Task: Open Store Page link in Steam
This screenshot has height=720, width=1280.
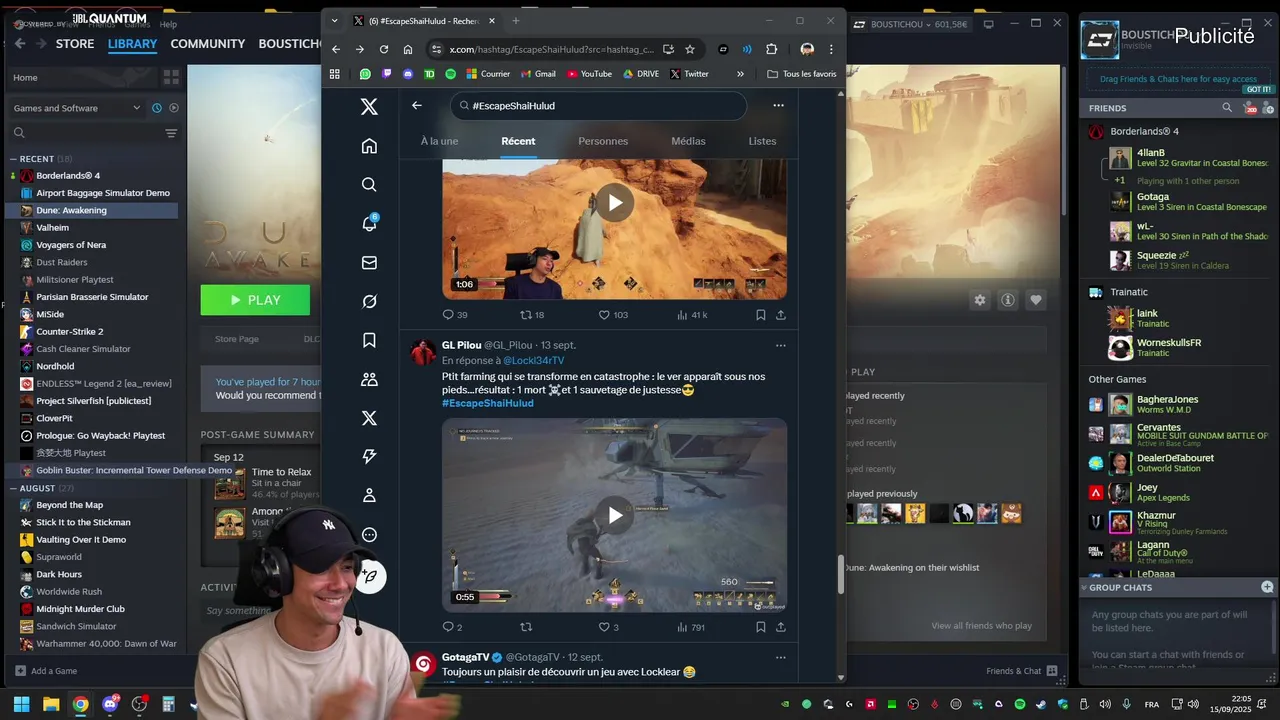Action: pyautogui.click(x=237, y=339)
